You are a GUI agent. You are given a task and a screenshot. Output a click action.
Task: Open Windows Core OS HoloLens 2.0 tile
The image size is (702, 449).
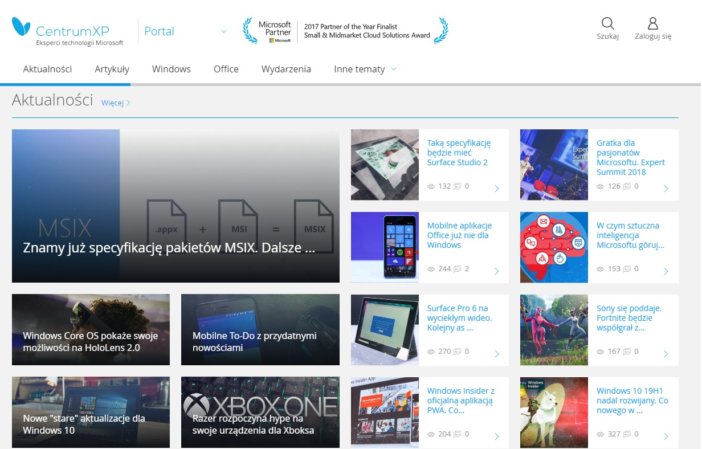click(91, 329)
